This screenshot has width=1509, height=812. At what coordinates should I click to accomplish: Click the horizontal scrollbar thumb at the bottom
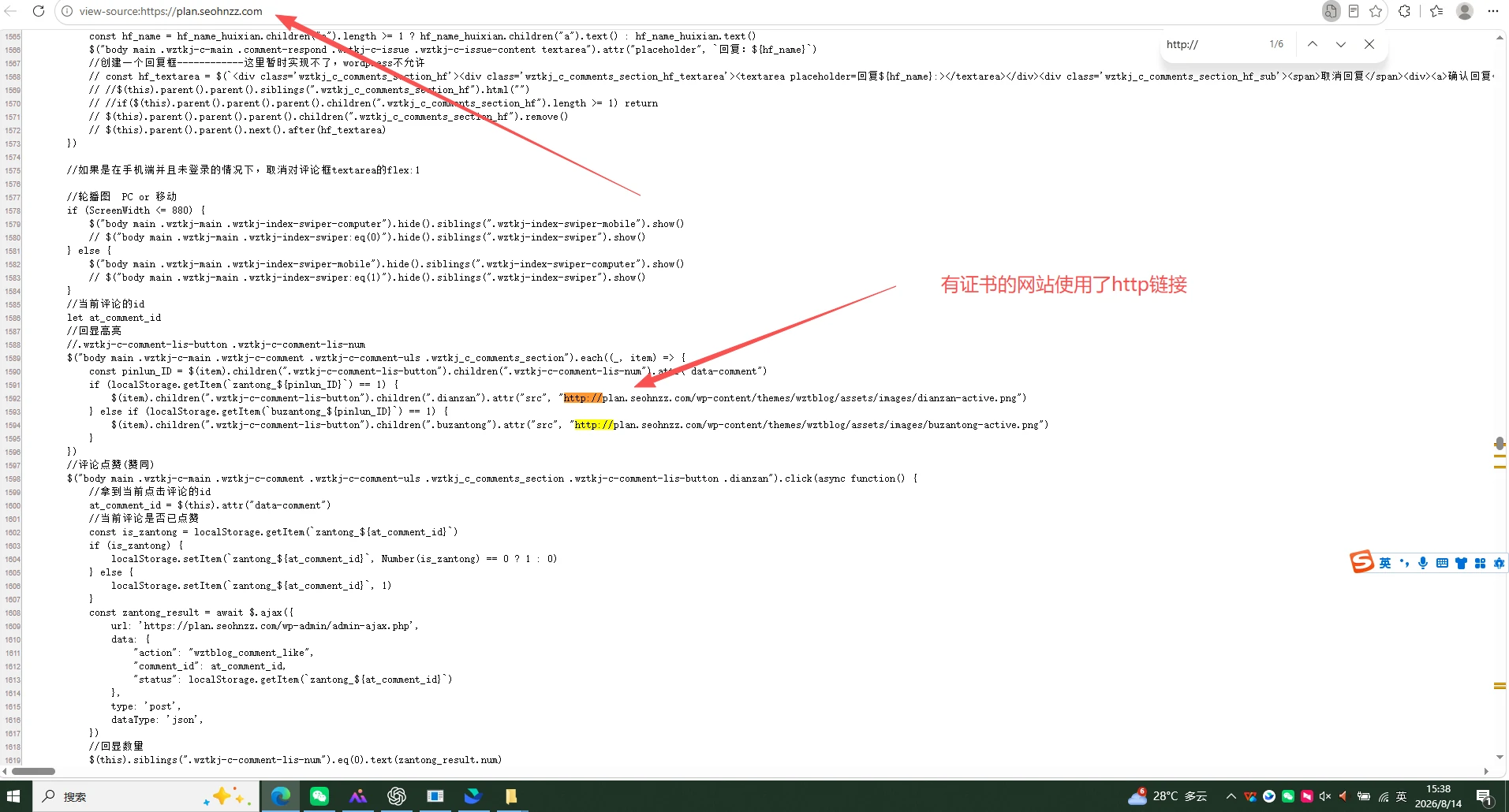pyautogui.click(x=34, y=771)
